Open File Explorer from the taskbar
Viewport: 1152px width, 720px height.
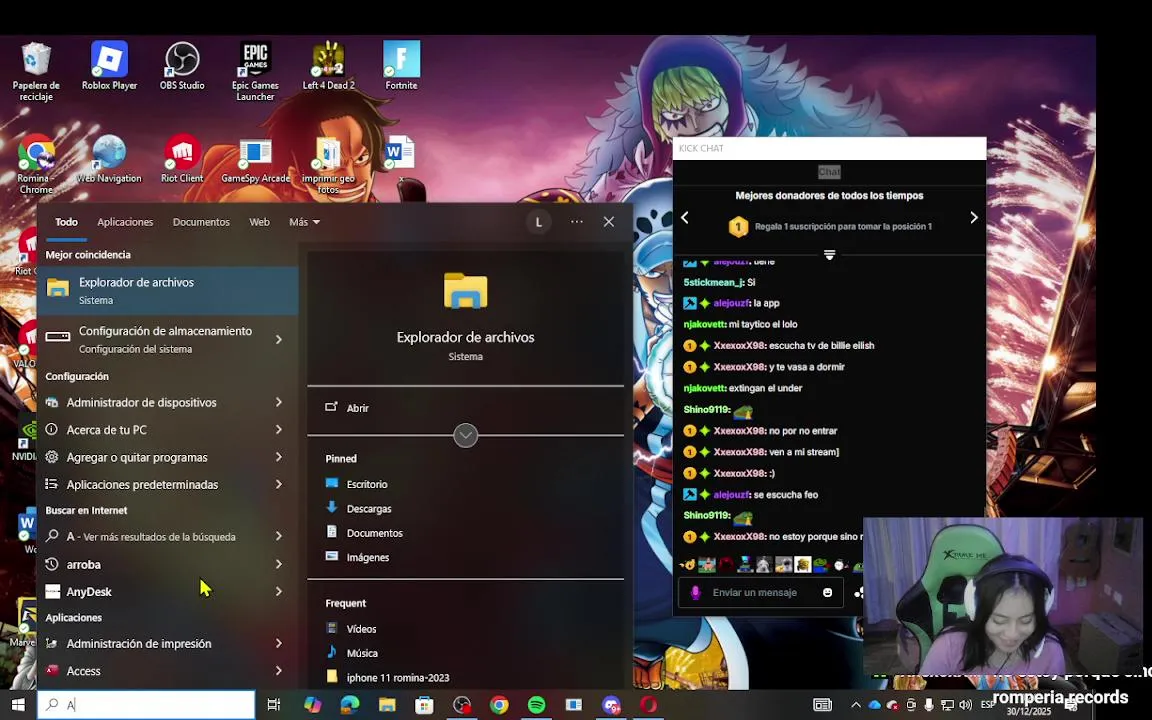point(387,705)
